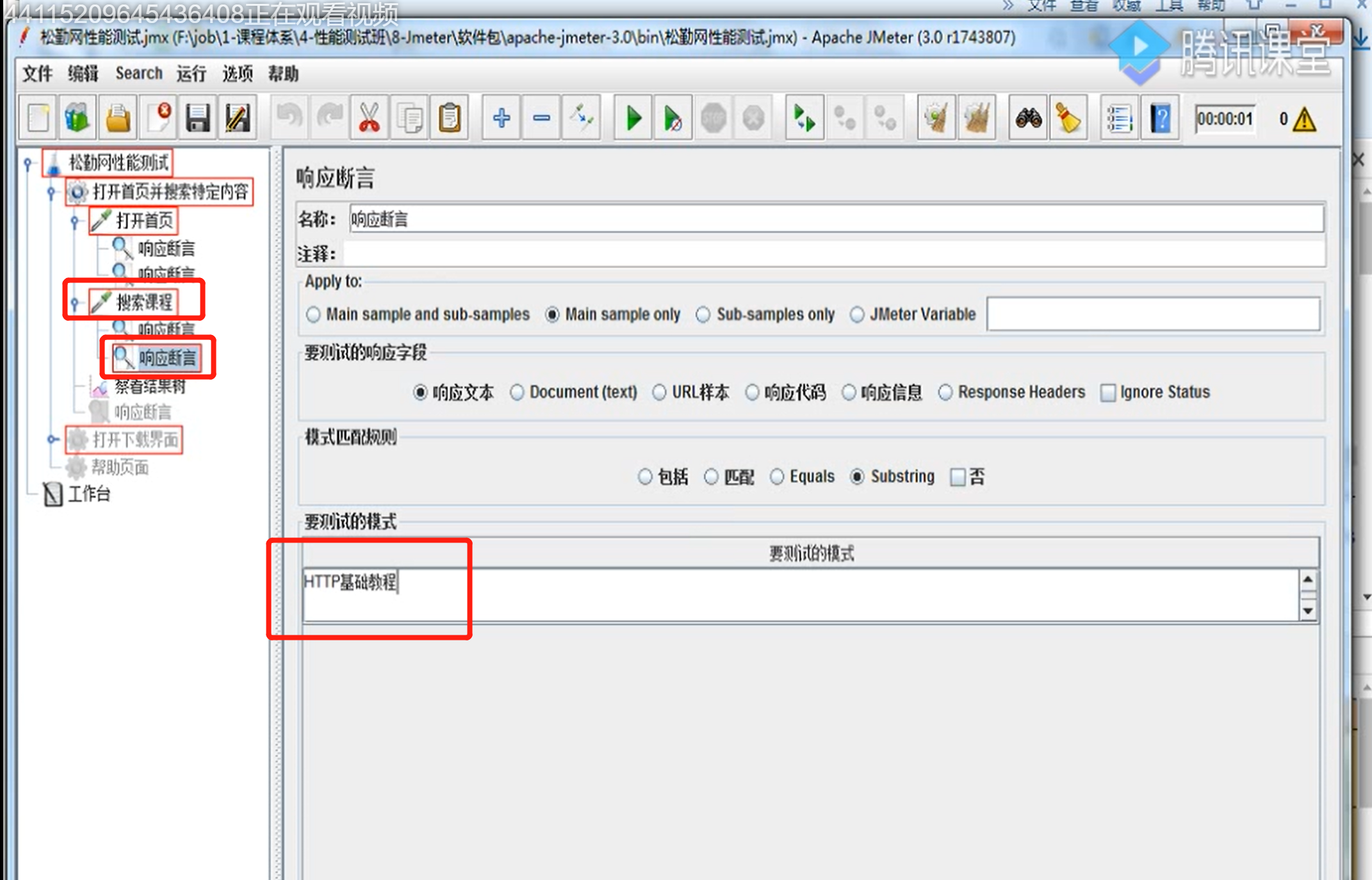
Task: Click the Cut scissors toolbar icon
Action: point(370,118)
